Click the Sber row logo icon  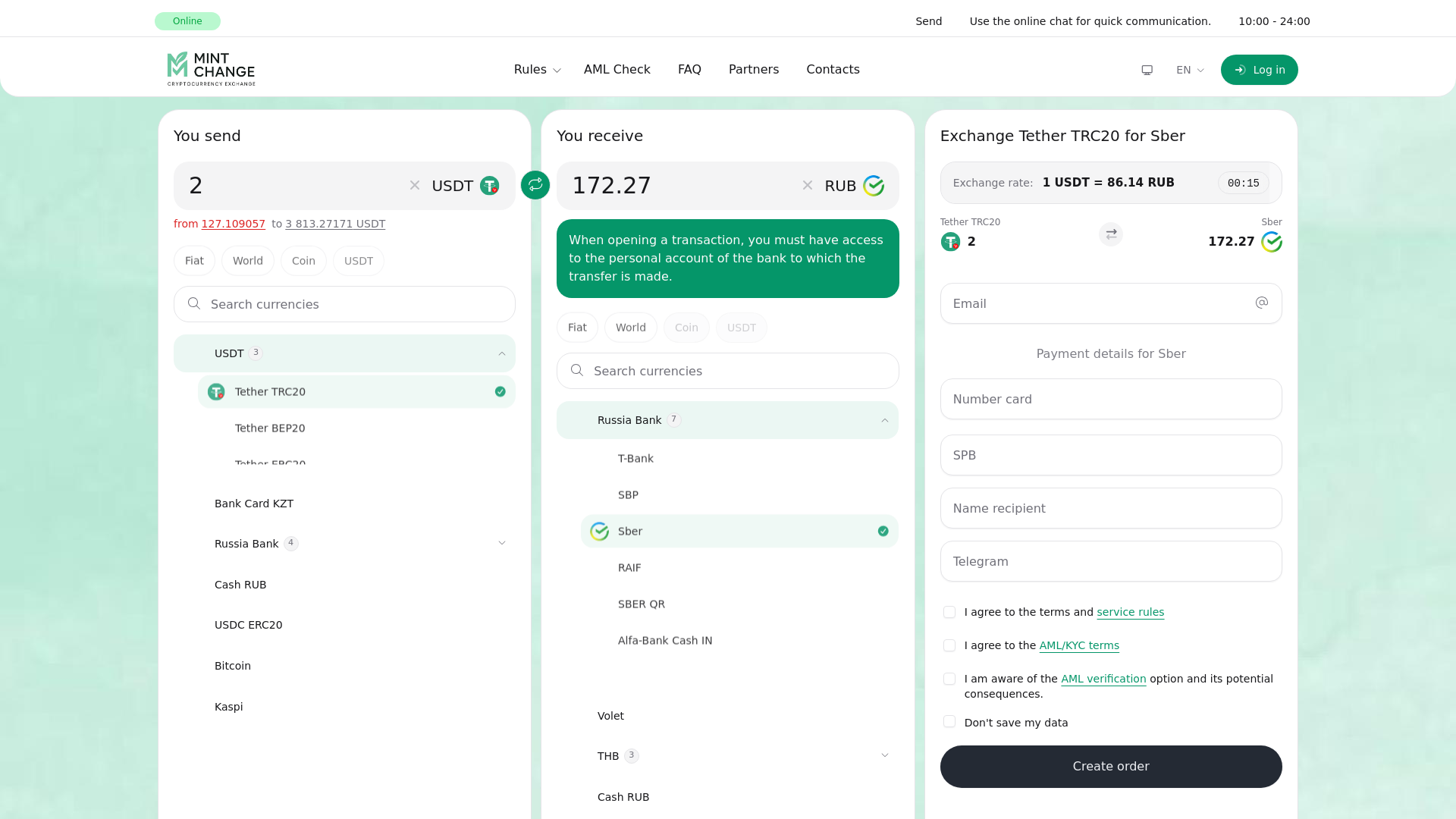click(599, 532)
